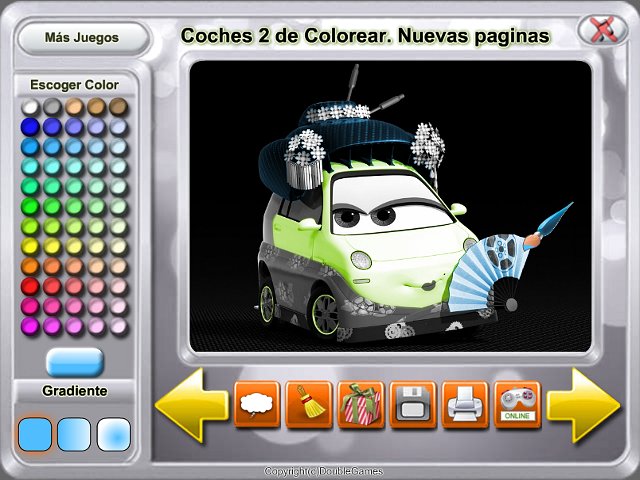Click the Gradiente label
The image size is (640, 480).
[x=75, y=391]
